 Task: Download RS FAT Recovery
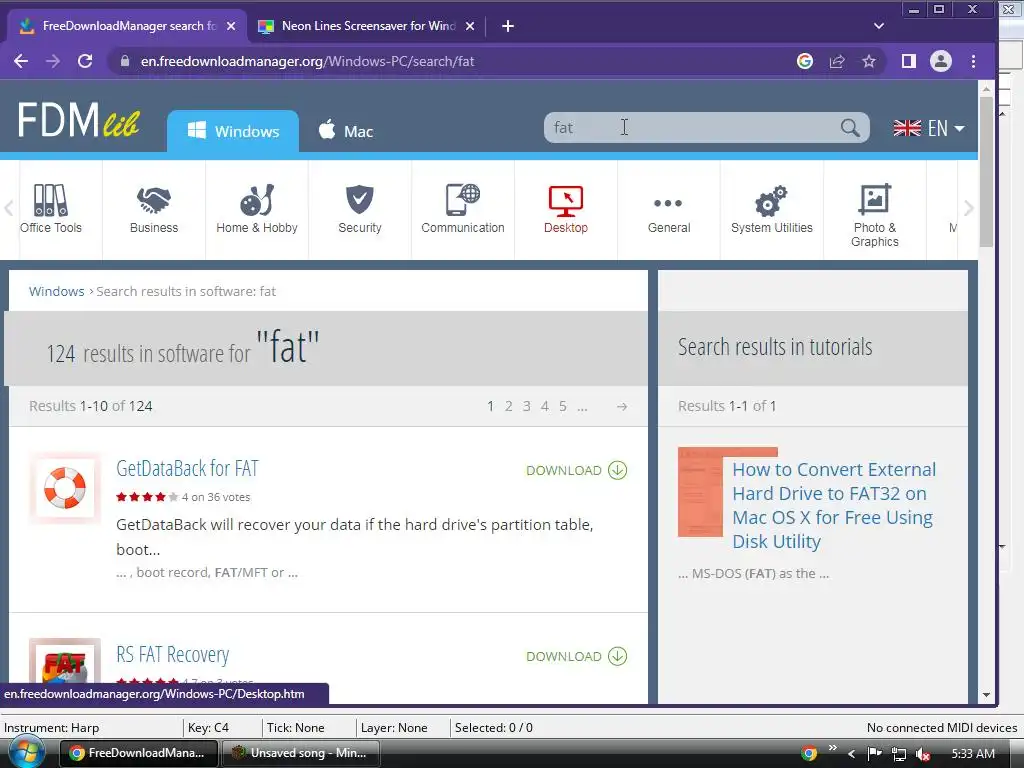point(576,656)
